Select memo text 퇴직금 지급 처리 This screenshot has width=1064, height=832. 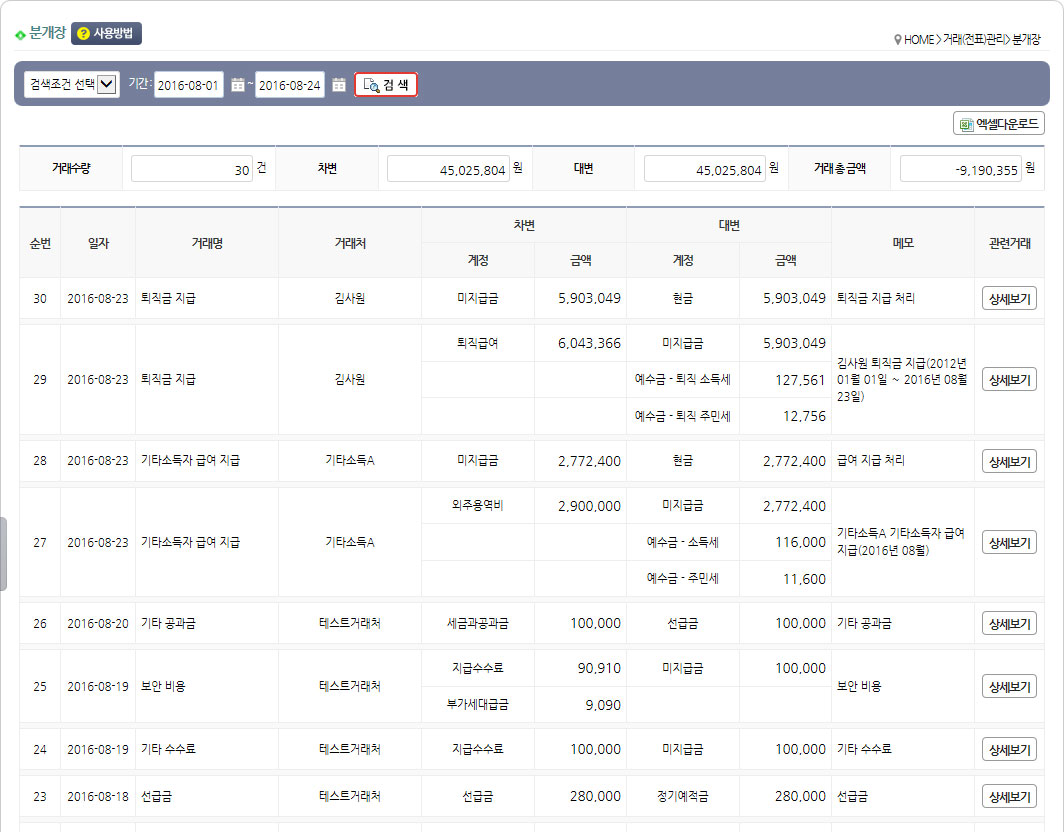(875, 298)
